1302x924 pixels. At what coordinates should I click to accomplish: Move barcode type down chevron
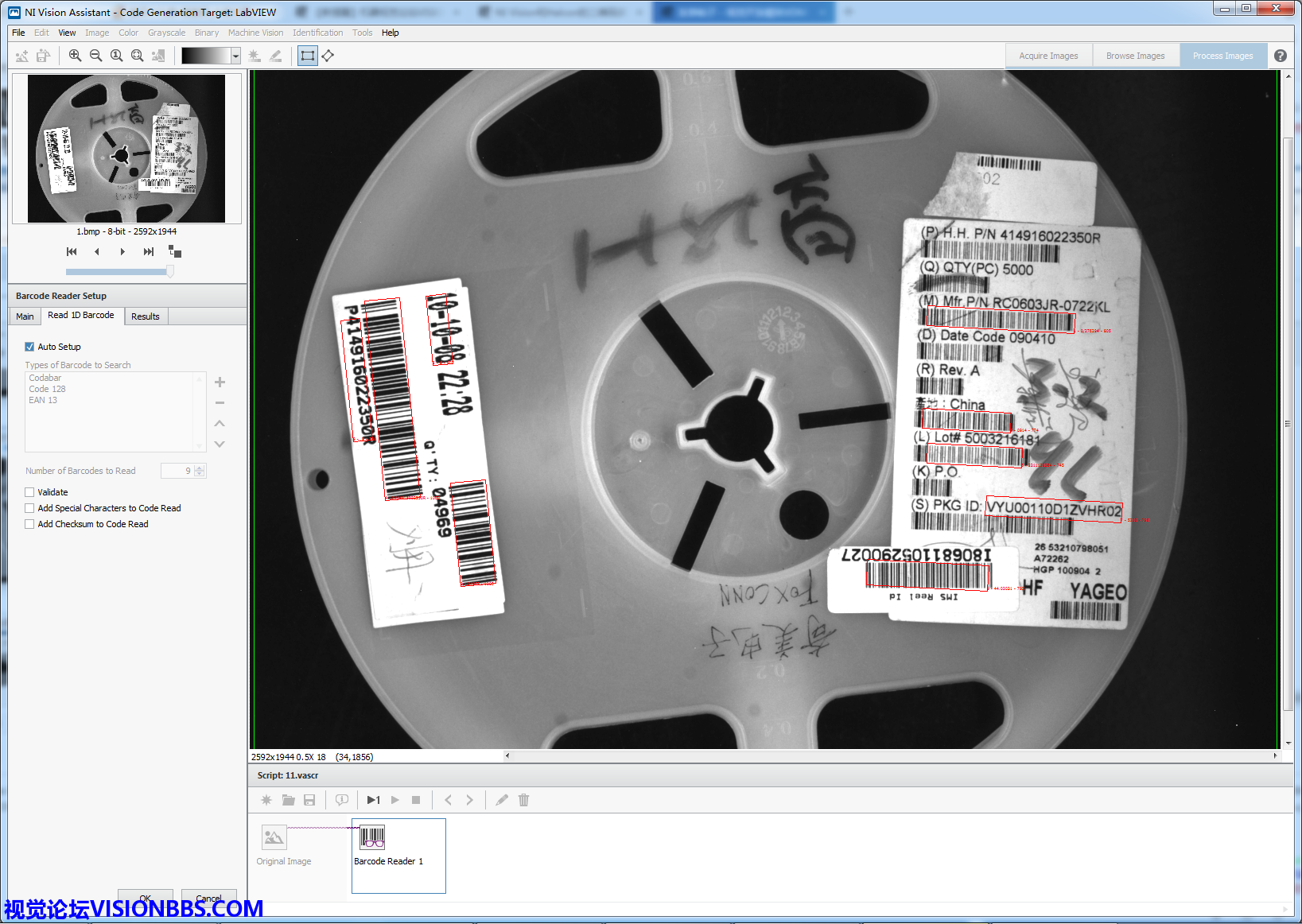pos(220,444)
